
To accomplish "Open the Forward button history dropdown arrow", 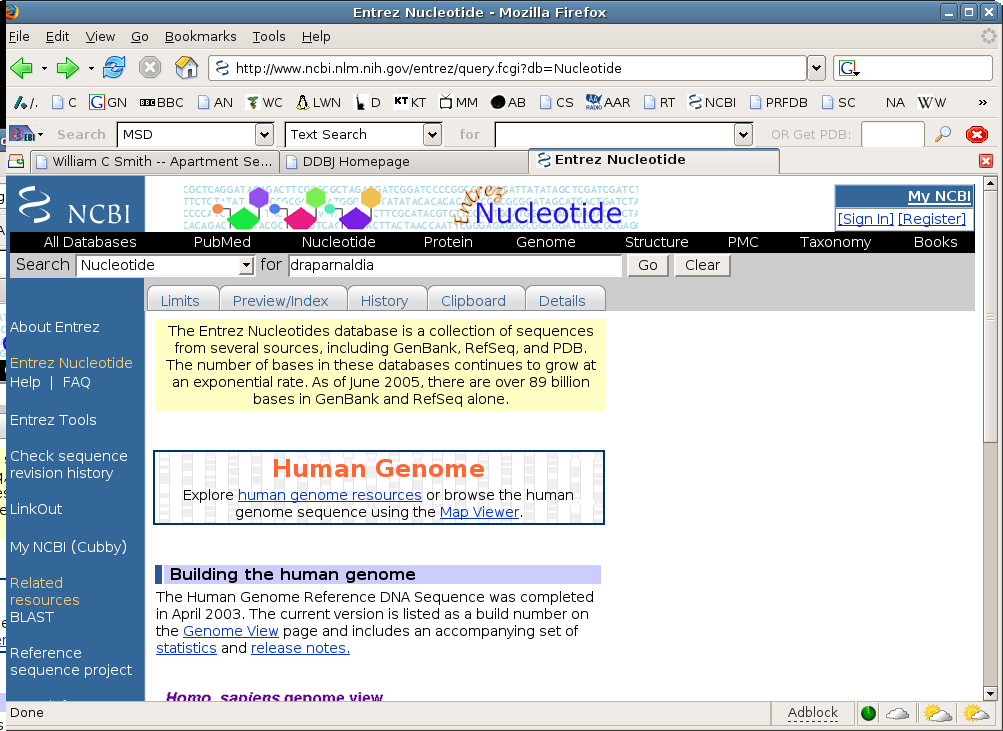I will 91,68.
